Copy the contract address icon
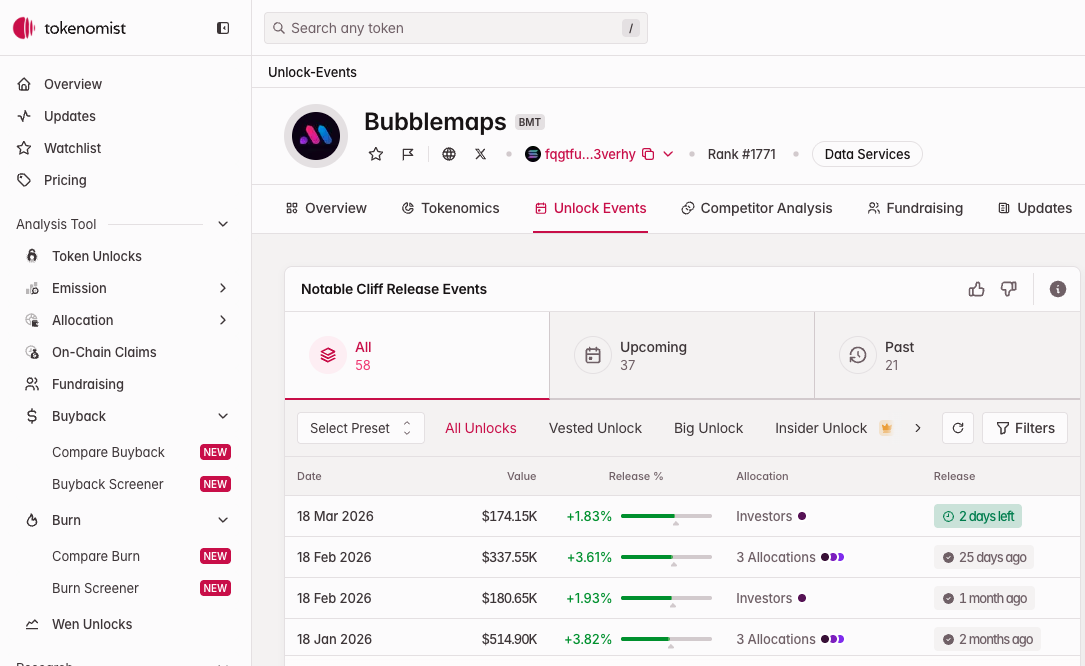This screenshot has width=1085, height=666. coord(648,154)
